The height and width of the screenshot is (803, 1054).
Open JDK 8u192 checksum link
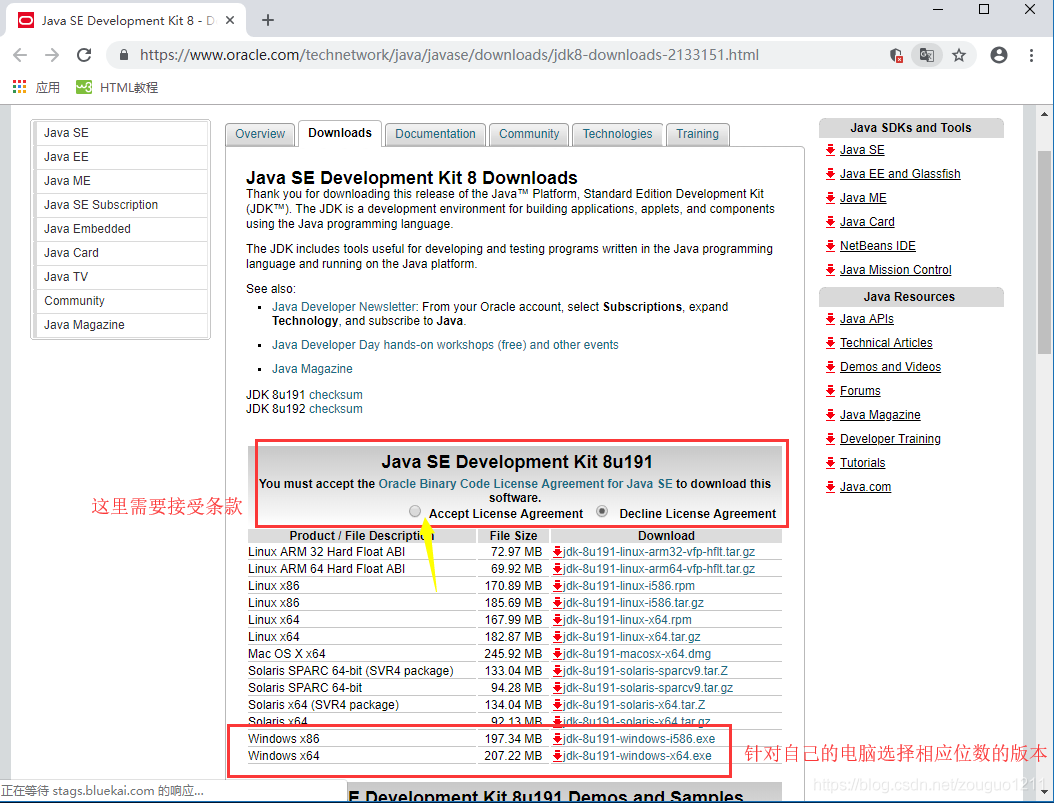click(335, 409)
